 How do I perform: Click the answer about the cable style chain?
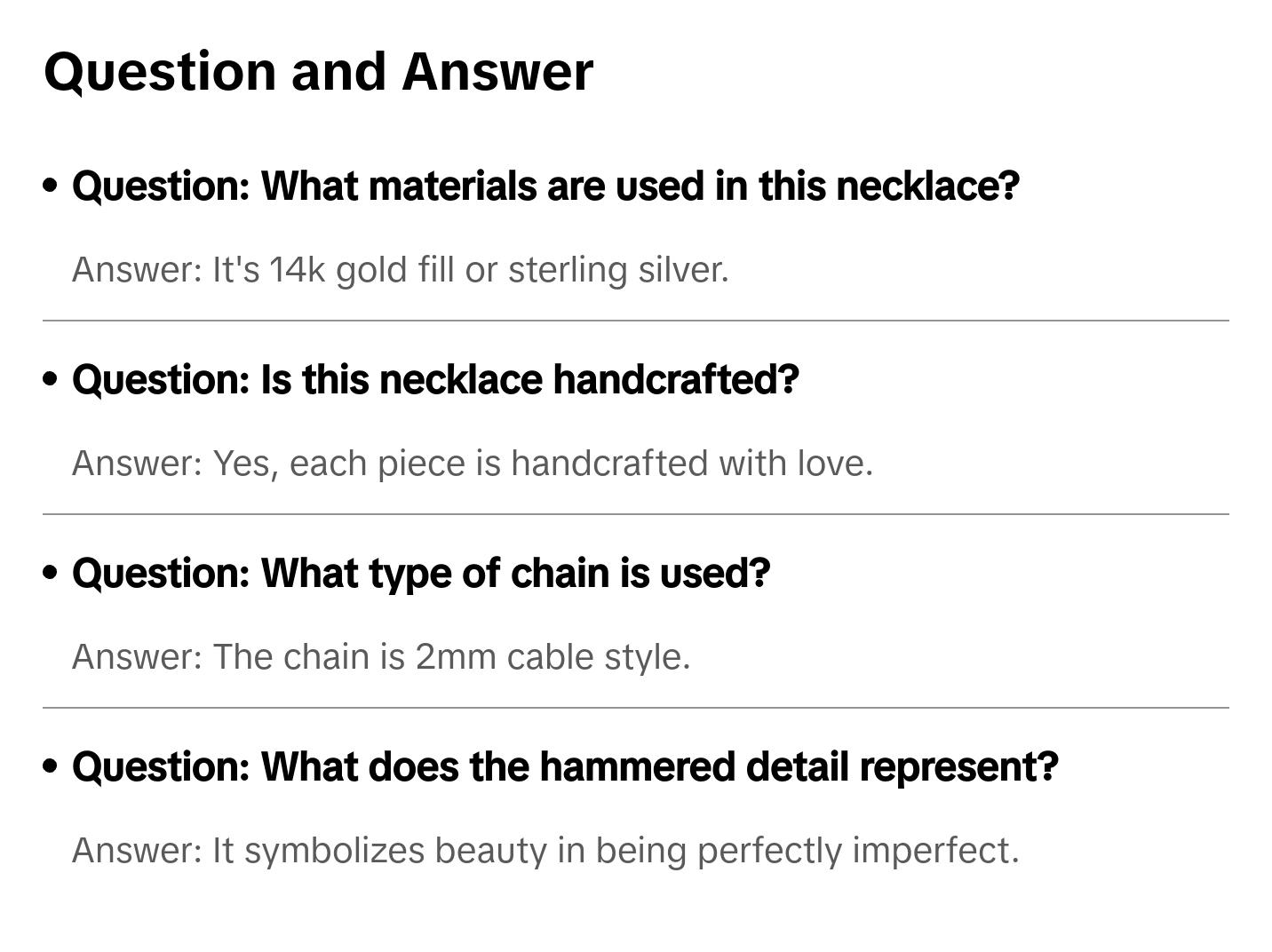click(x=380, y=656)
